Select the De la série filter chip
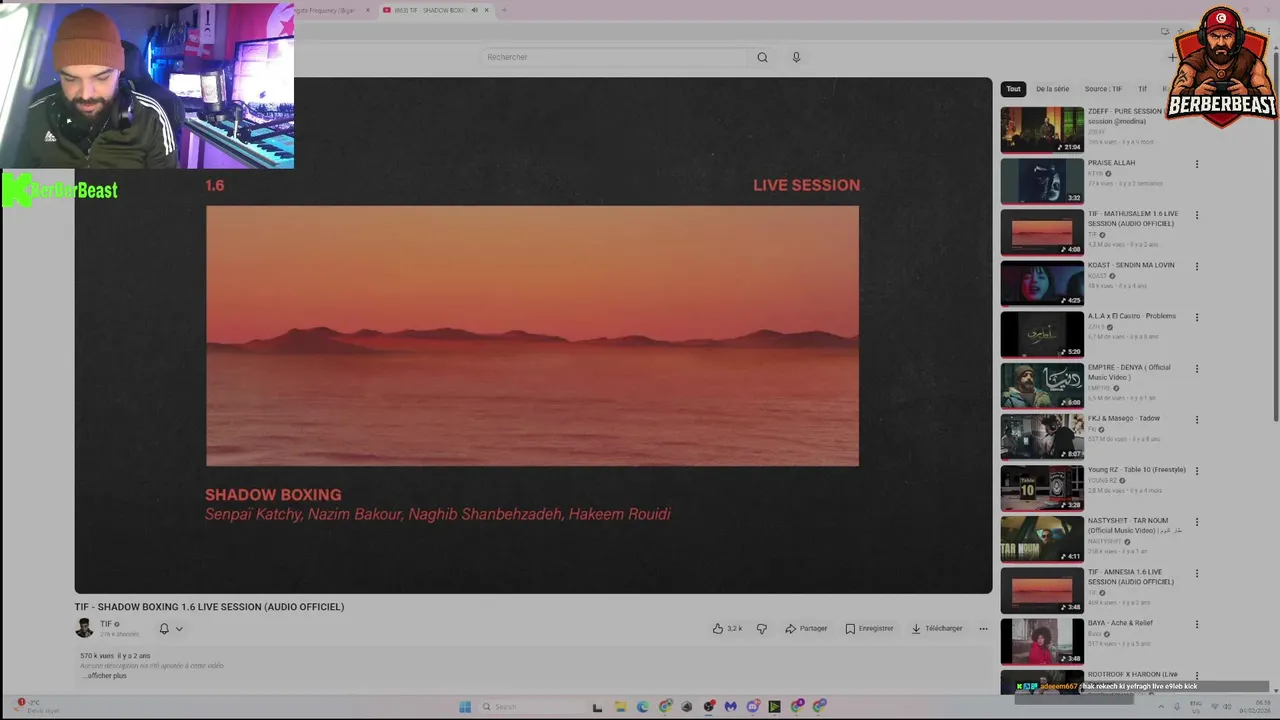Viewport: 1280px width, 720px height. tap(1052, 89)
